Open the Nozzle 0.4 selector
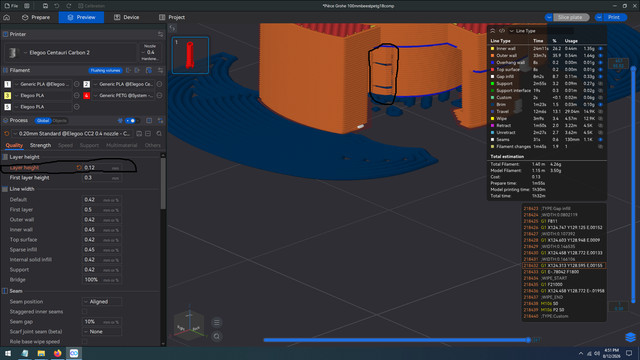 pos(150,52)
